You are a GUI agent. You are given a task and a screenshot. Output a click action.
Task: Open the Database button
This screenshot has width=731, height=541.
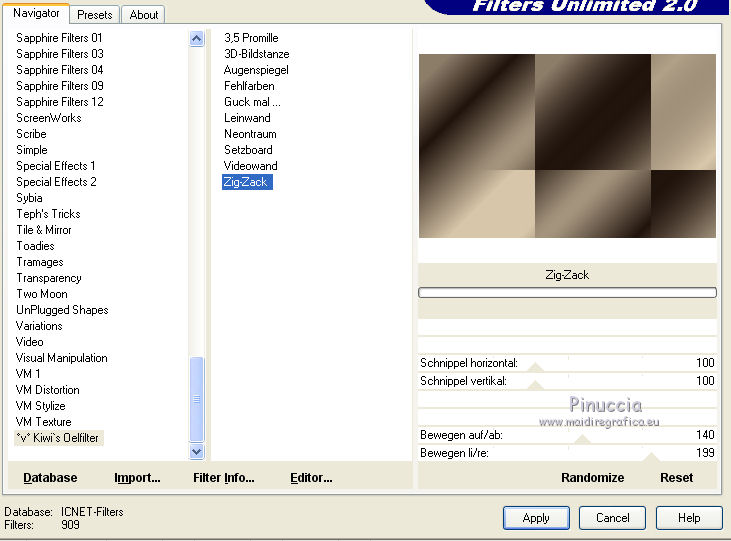click(50, 478)
